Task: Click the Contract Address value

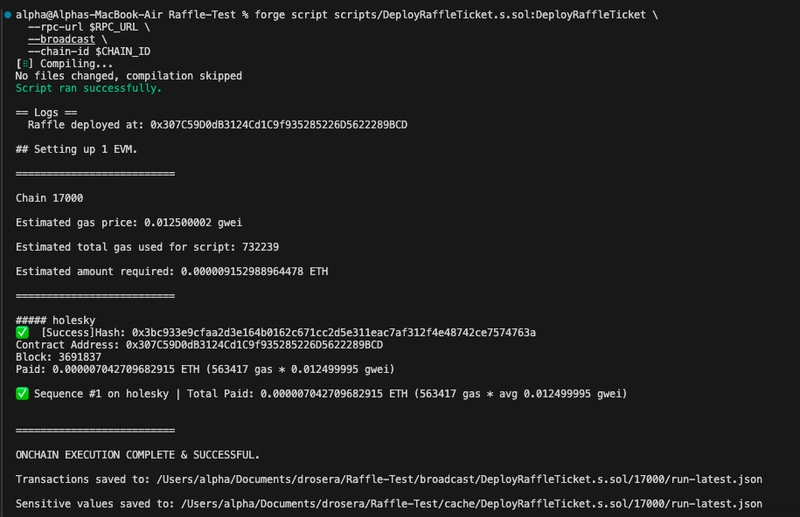Action: (x=254, y=345)
